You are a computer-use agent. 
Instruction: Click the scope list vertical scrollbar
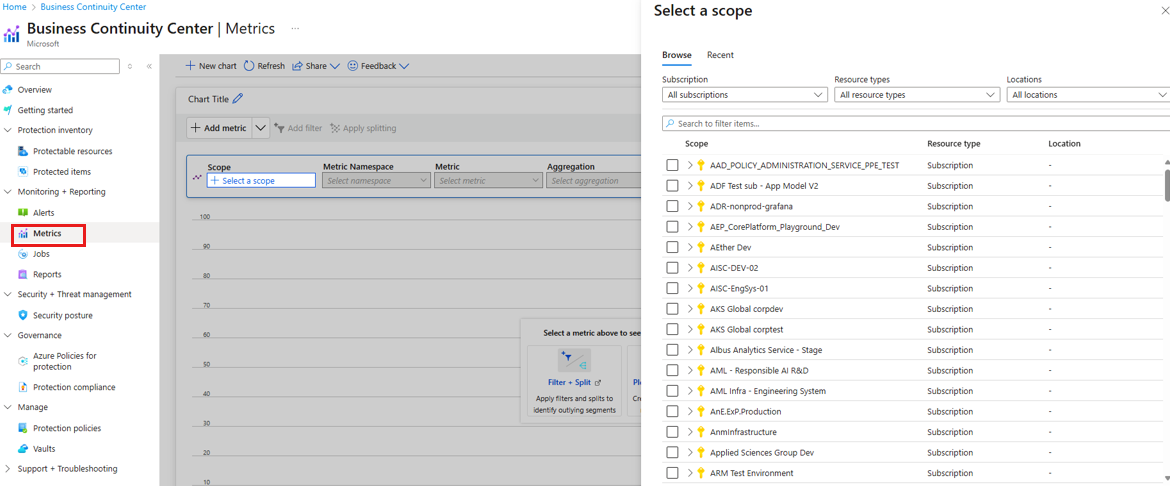[x=1165, y=183]
